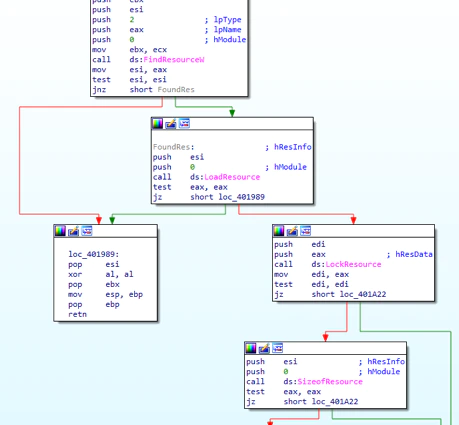Select the lpType comment

[x=223, y=20]
